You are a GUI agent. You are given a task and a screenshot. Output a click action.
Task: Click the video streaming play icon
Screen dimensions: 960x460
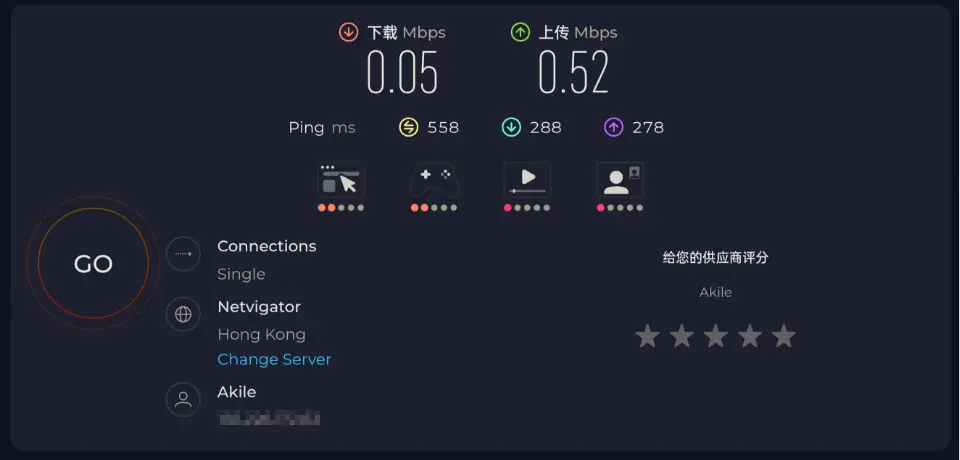tap(527, 180)
